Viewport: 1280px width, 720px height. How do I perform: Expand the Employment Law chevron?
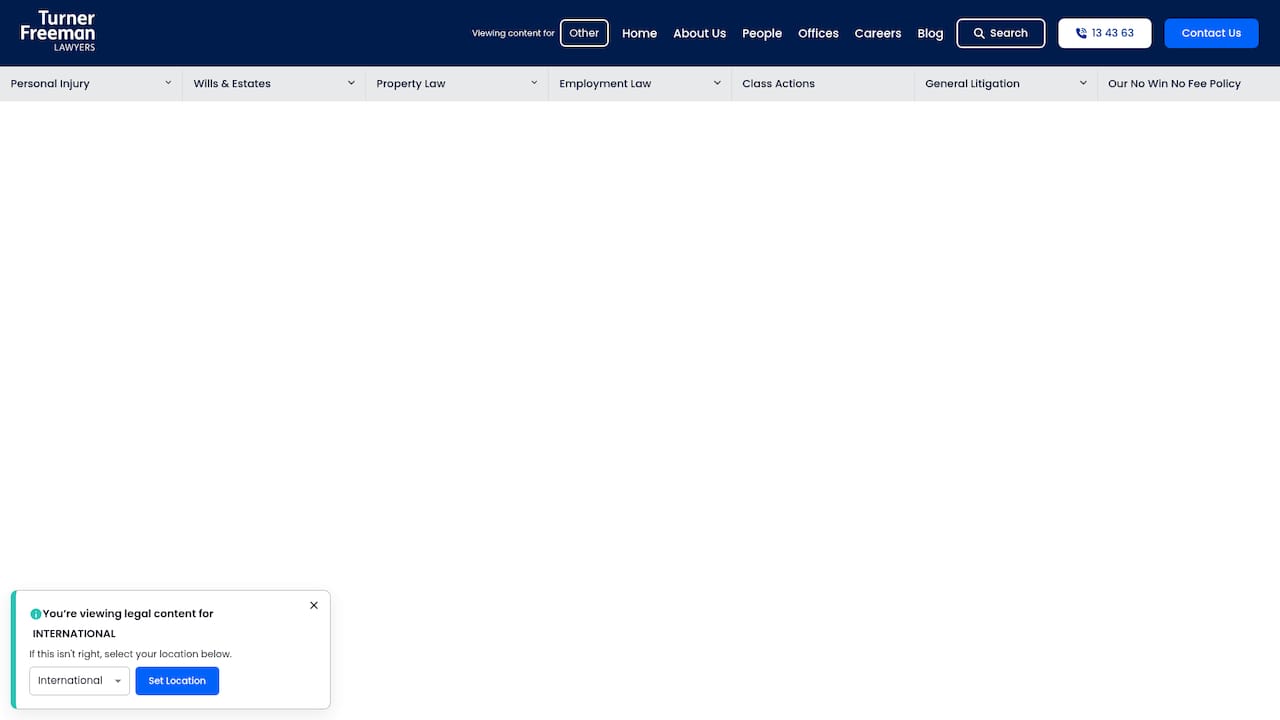coord(717,83)
